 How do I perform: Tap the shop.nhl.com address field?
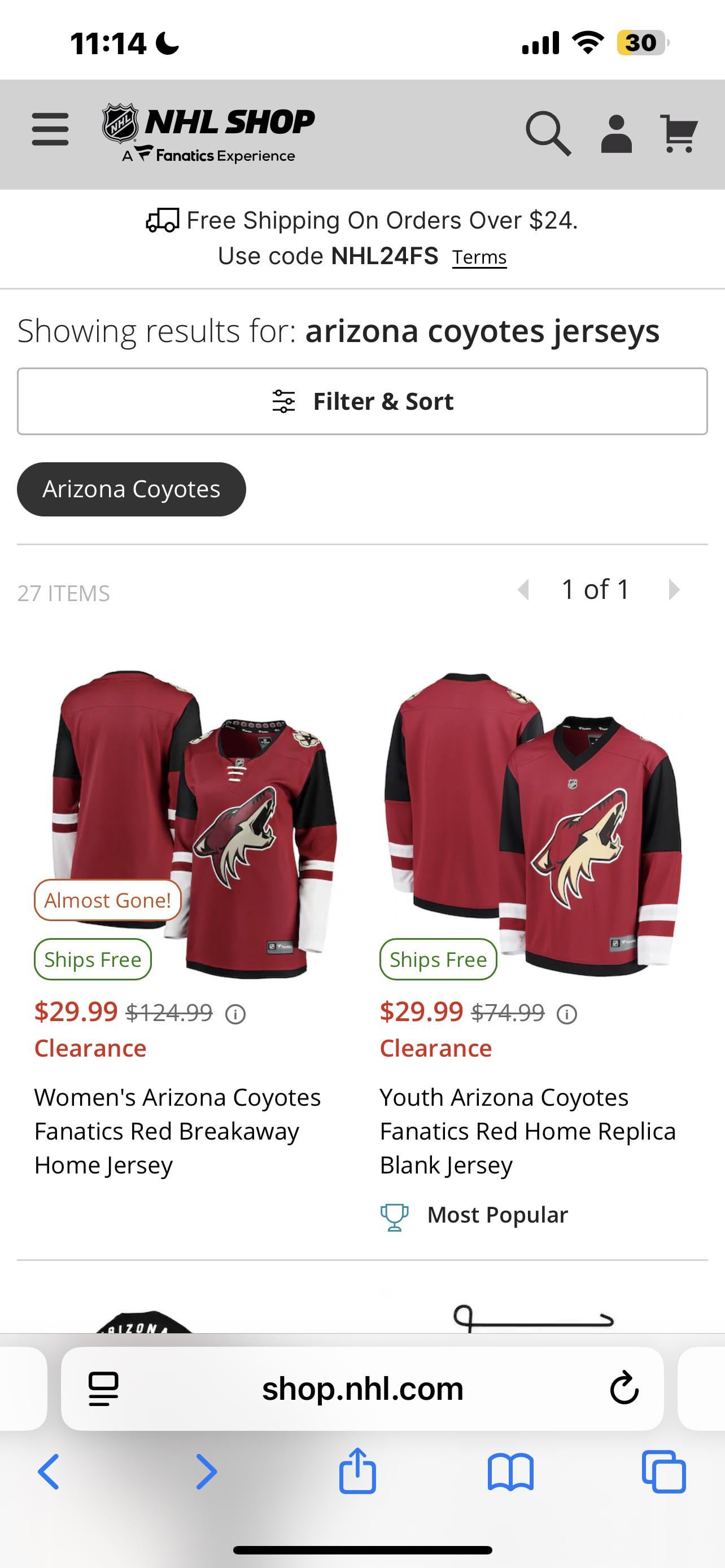(362, 1389)
